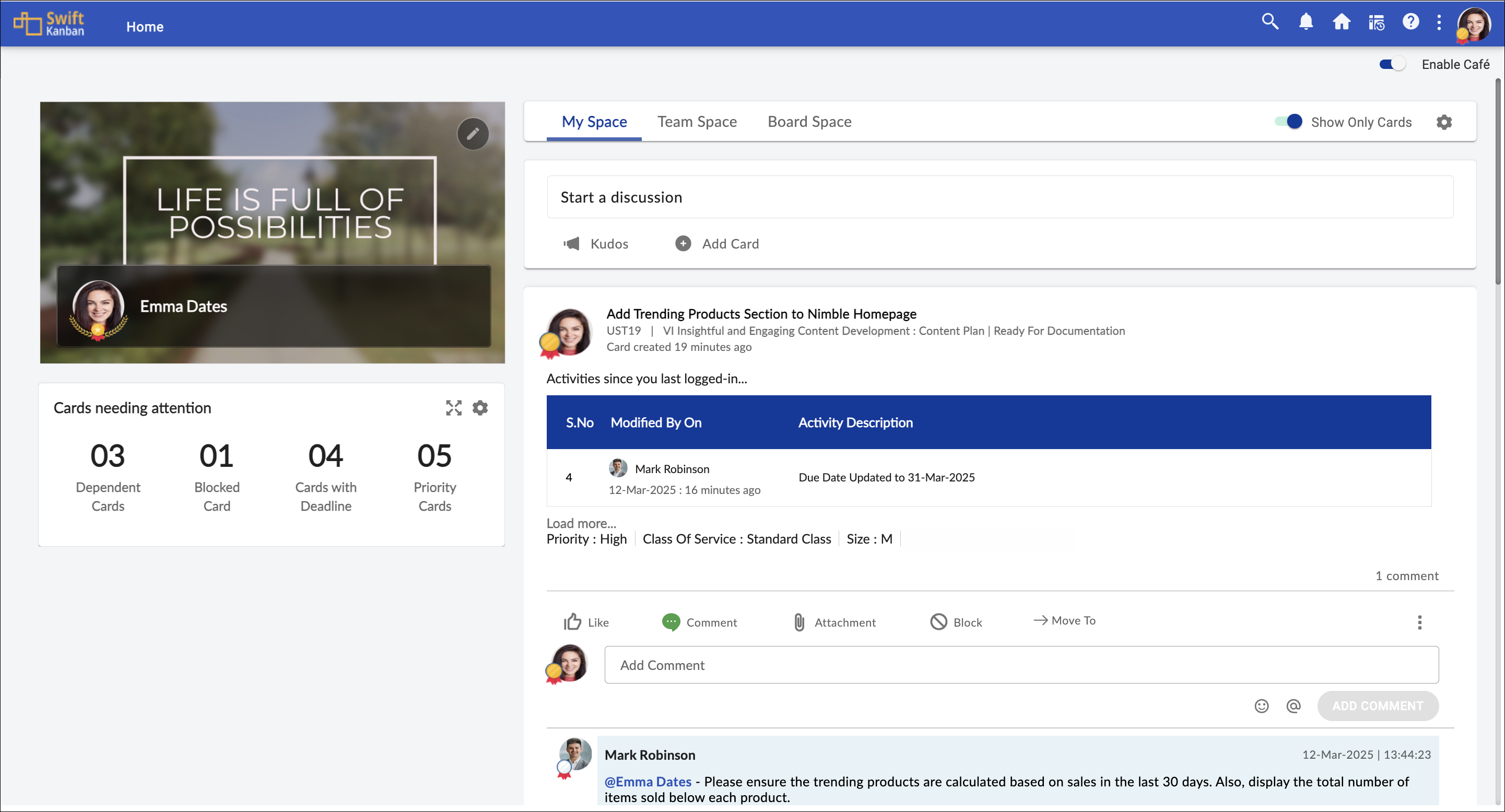Click Move To on the card
Viewport: 1505px width, 812px height.
[x=1065, y=620]
